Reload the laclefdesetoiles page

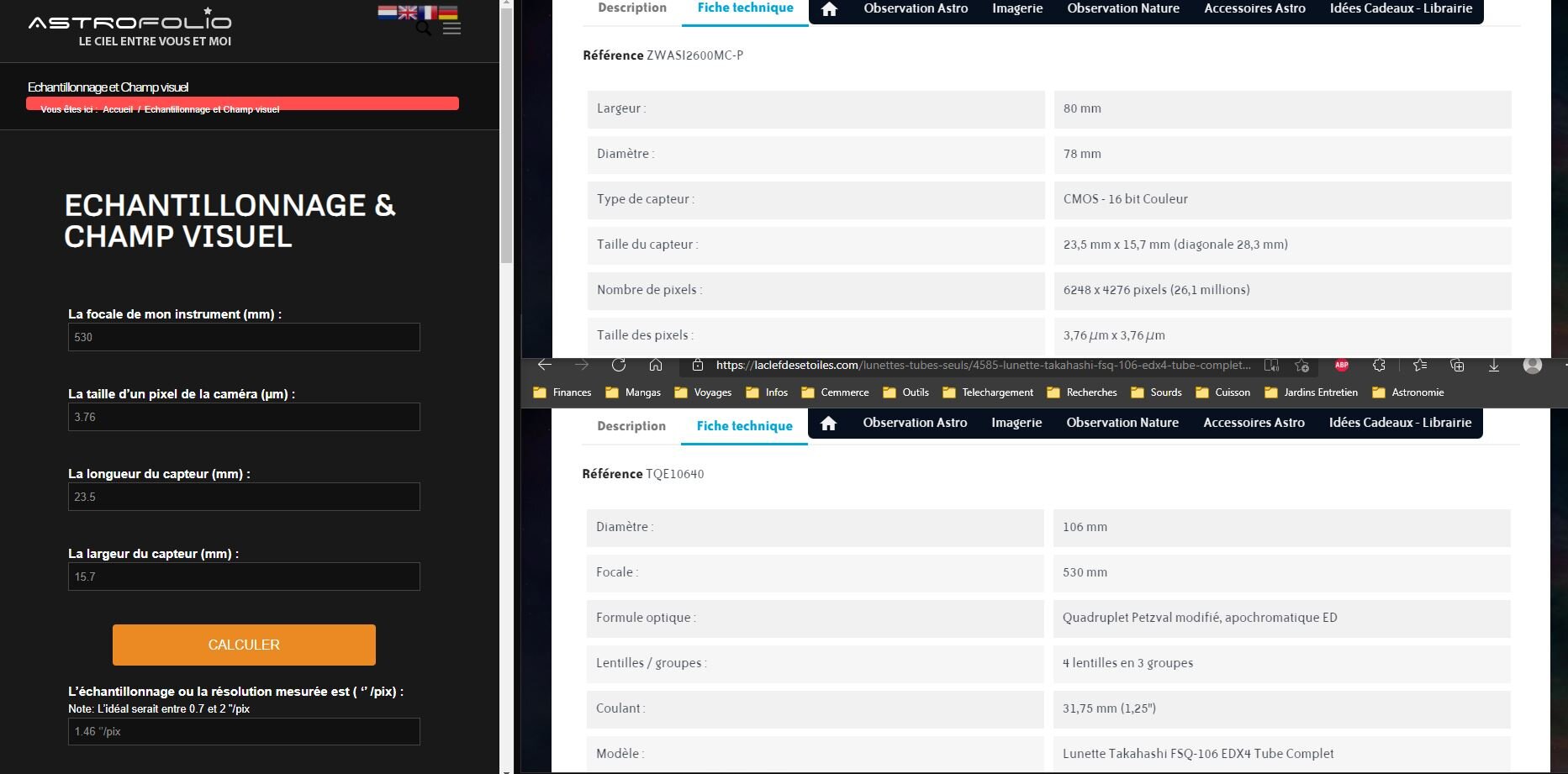pos(619,365)
